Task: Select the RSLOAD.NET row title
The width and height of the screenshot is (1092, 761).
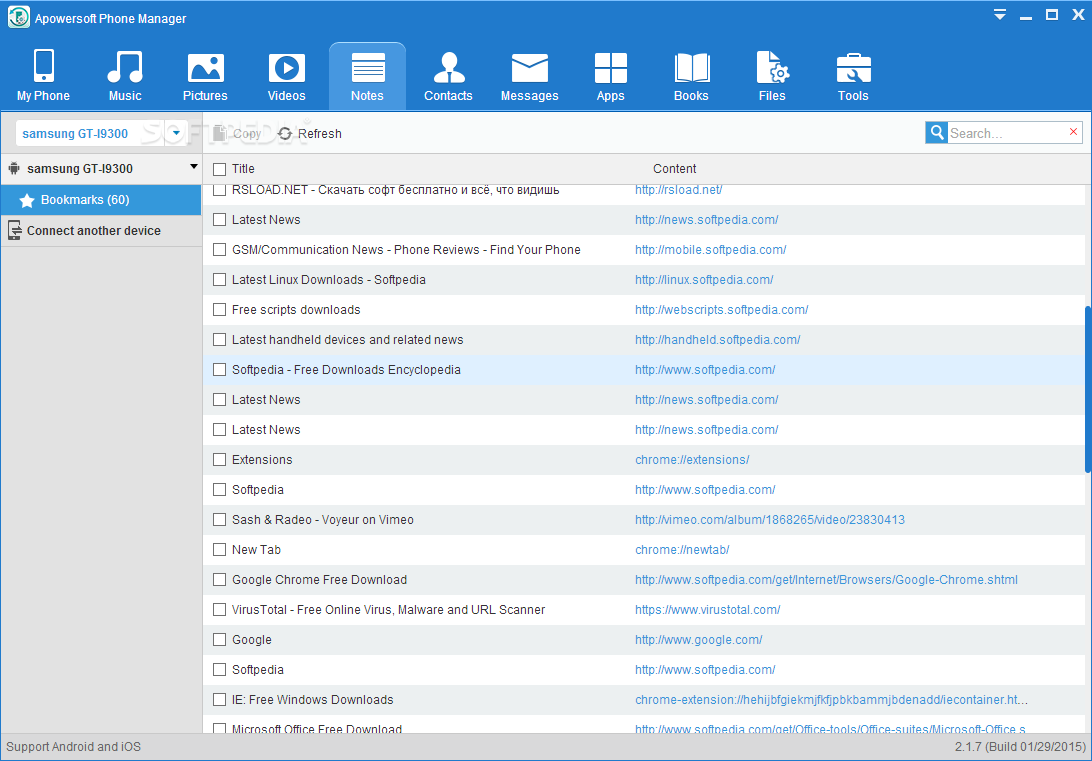Action: coord(396,189)
